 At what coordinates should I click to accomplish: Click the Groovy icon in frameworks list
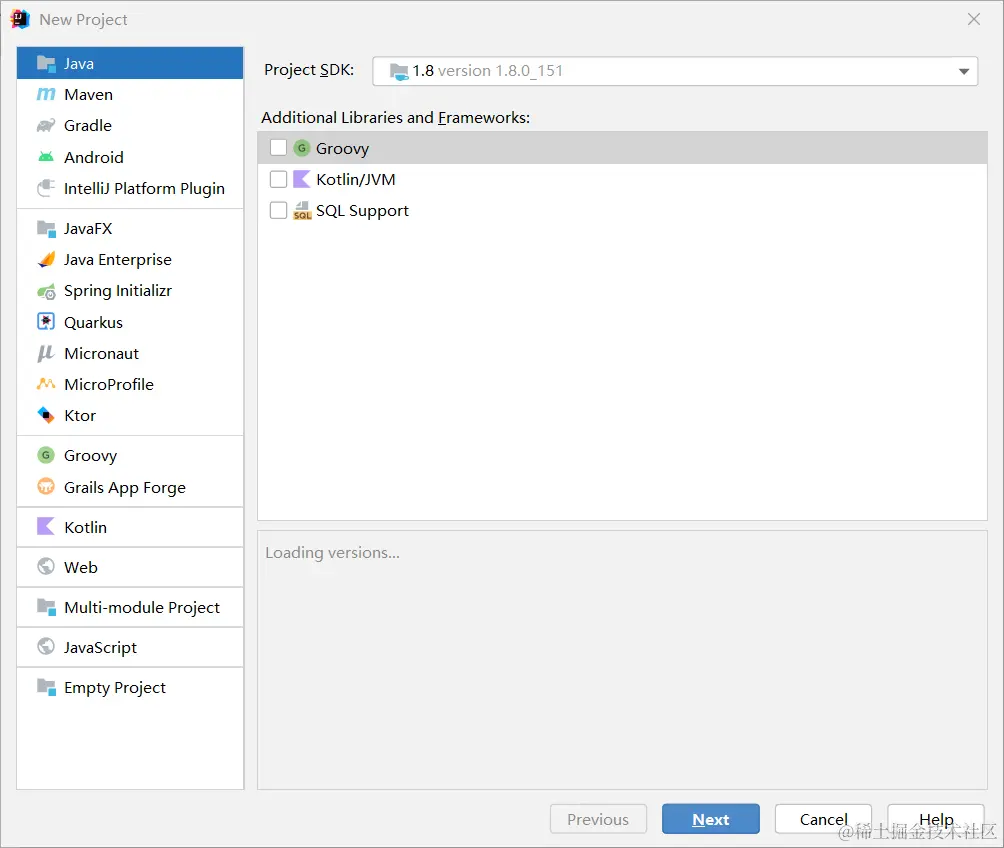(x=302, y=148)
